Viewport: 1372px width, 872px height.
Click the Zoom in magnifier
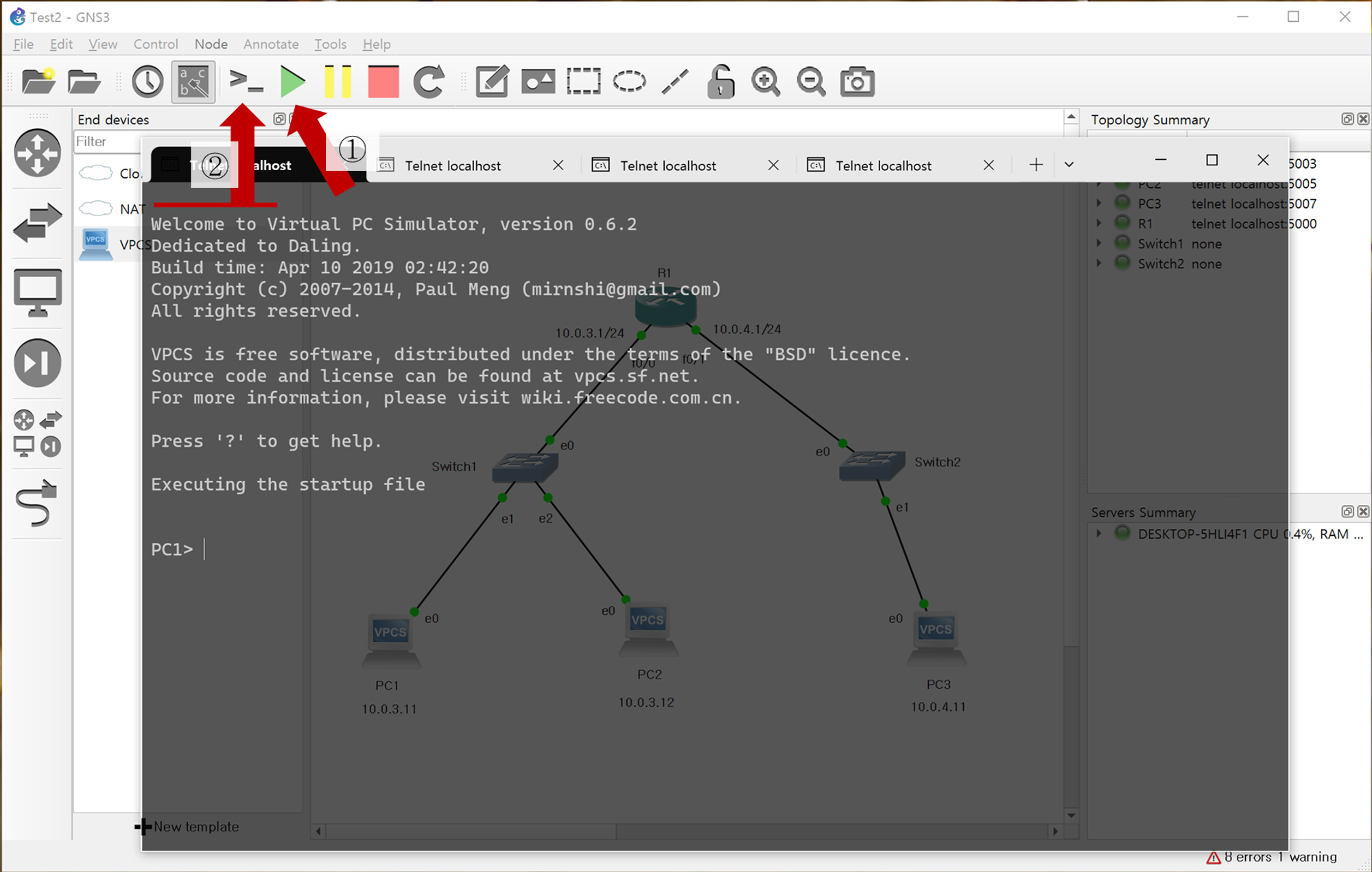coord(766,82)
